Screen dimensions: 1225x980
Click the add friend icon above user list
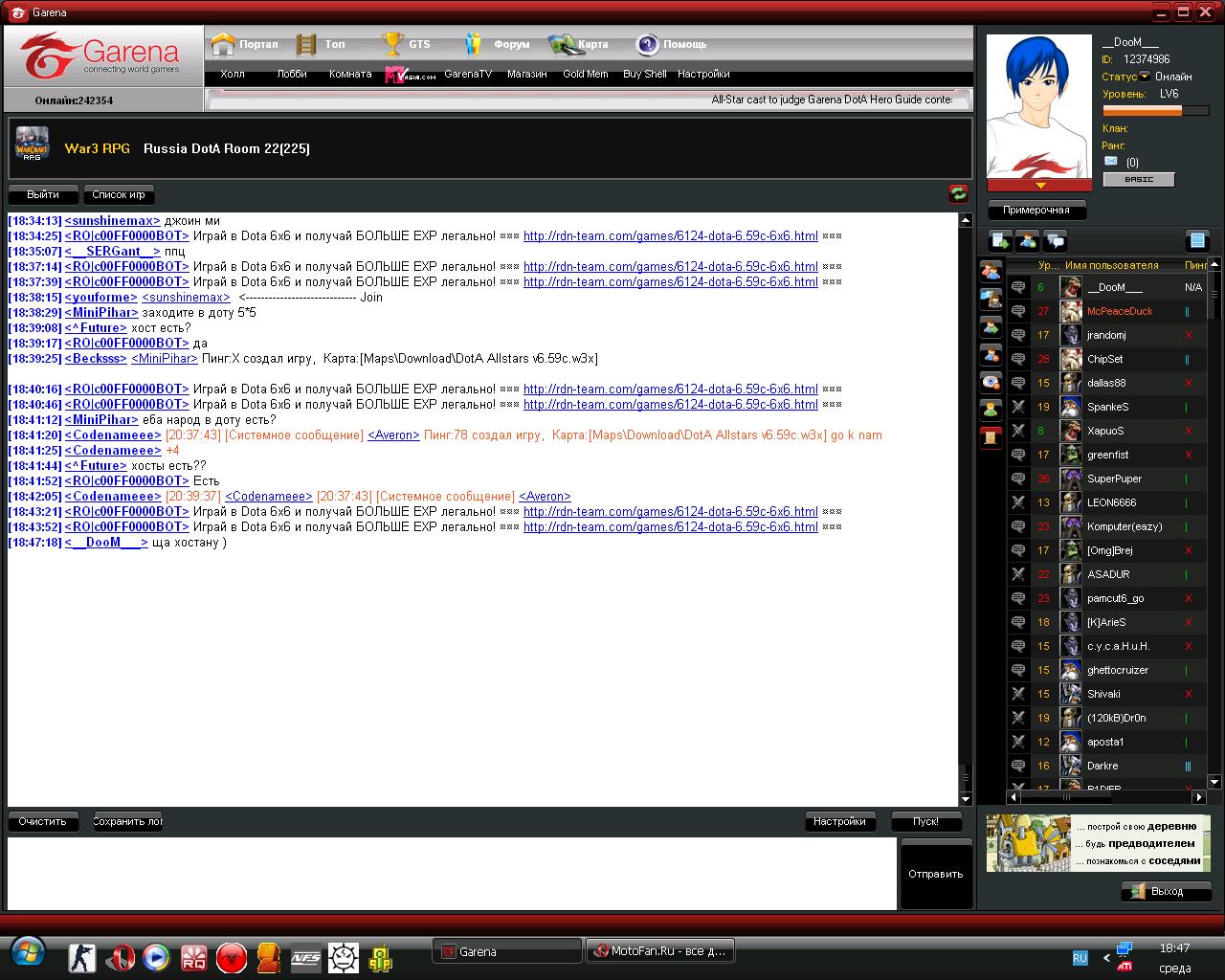[x=1028, y=240]
